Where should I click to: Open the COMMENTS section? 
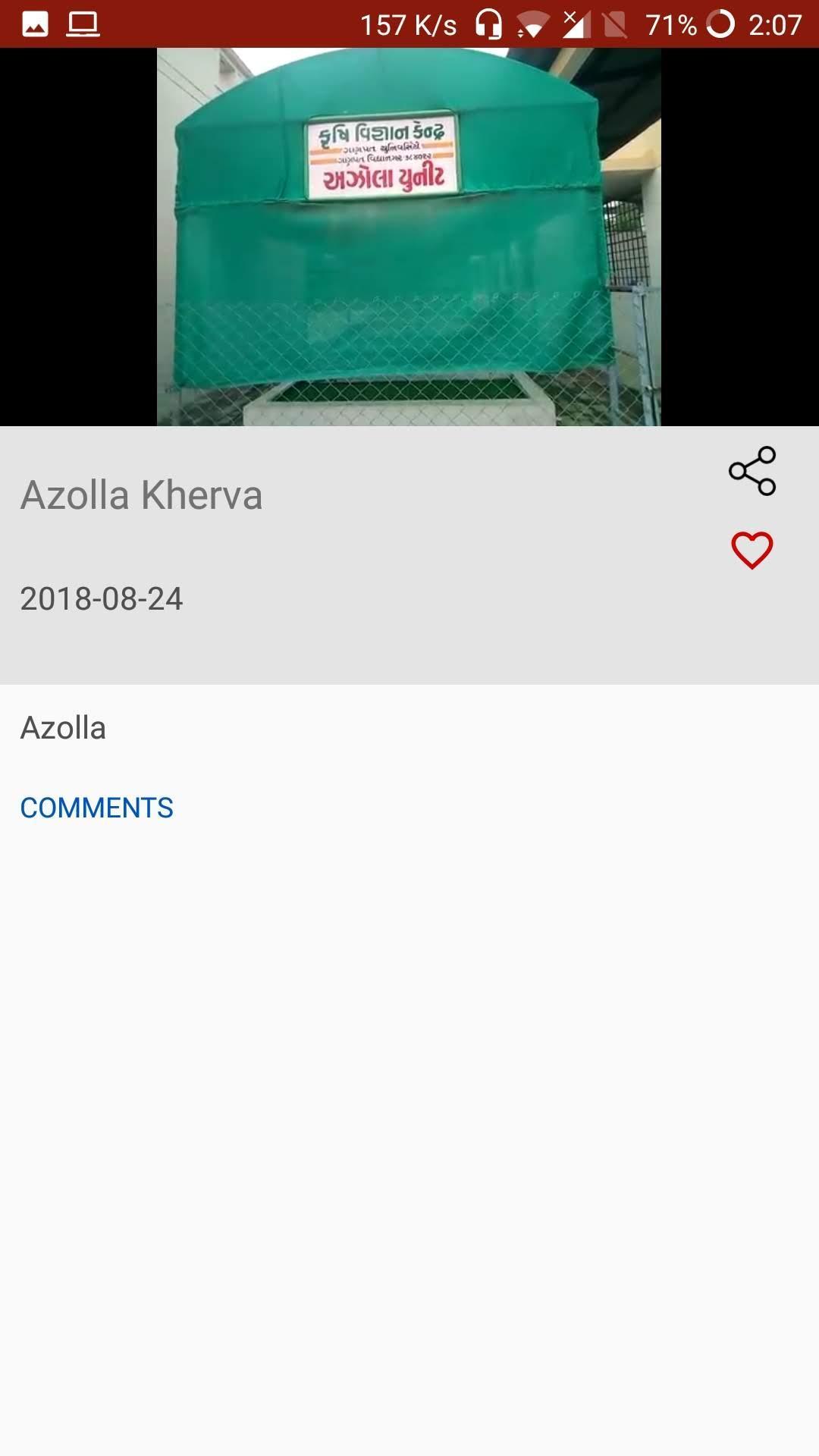pos(96,808)
